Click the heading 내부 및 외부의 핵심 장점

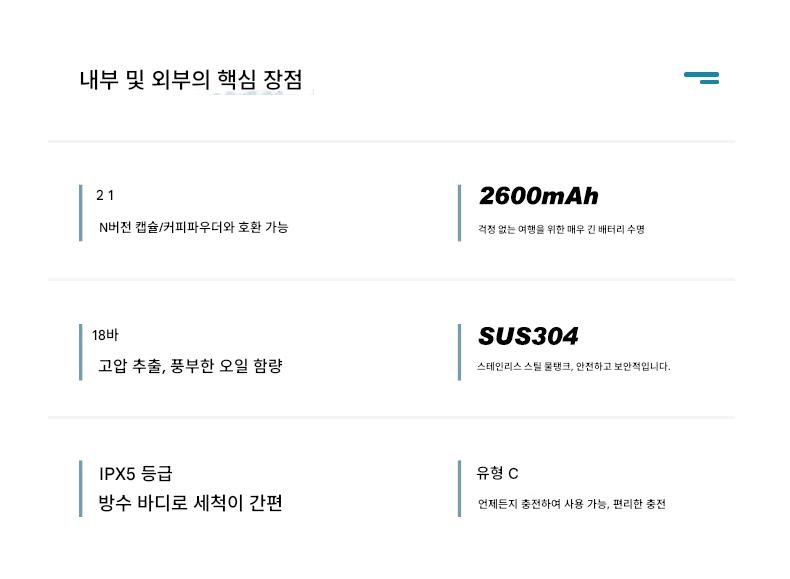click(x=190, y=80)
